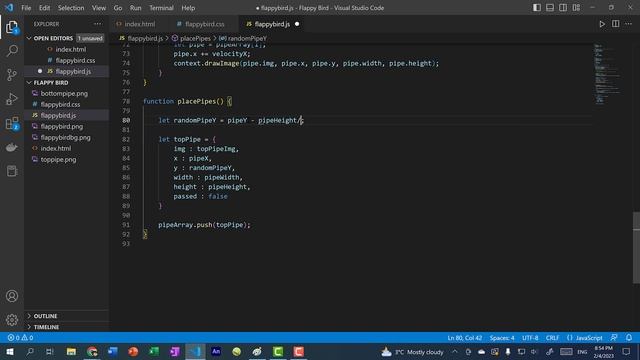Open Chrome from the taskbar
The height and width of the screenshot is (360, 640).
pos(92,351)
